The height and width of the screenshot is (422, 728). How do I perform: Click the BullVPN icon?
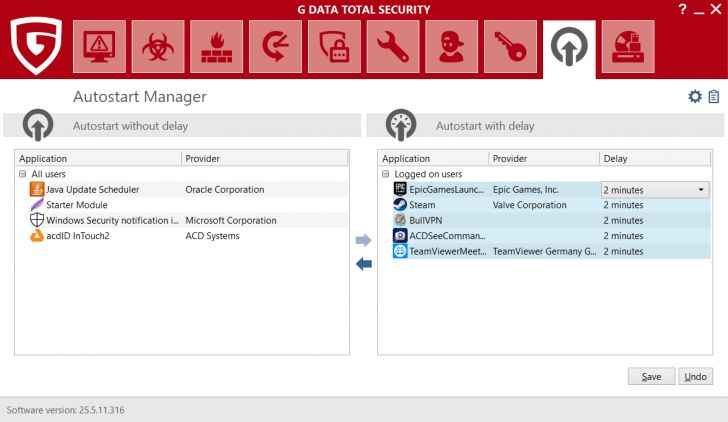click(x=400, y=220)
